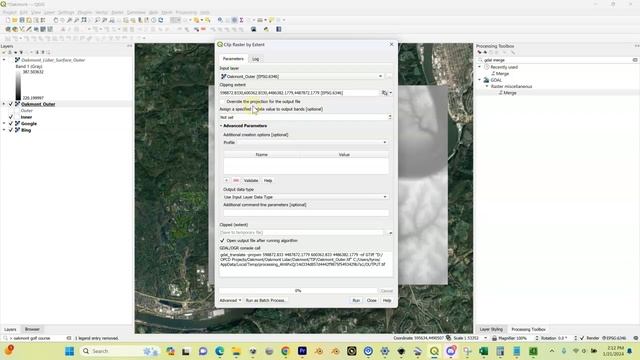
Task: Open Excel from the taskbar
Action: (484, 351)
